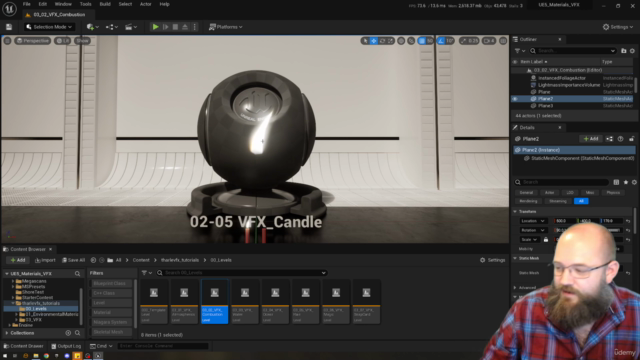
Task: Collapse the Transform section
Action: click(x=515, y=211)
